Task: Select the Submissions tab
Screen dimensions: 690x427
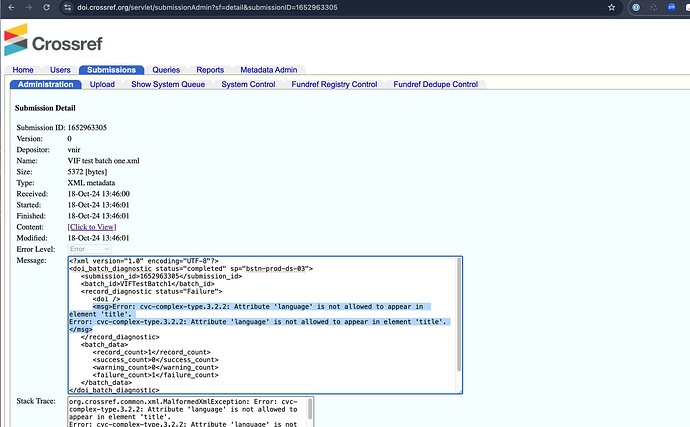Action: 111,70
